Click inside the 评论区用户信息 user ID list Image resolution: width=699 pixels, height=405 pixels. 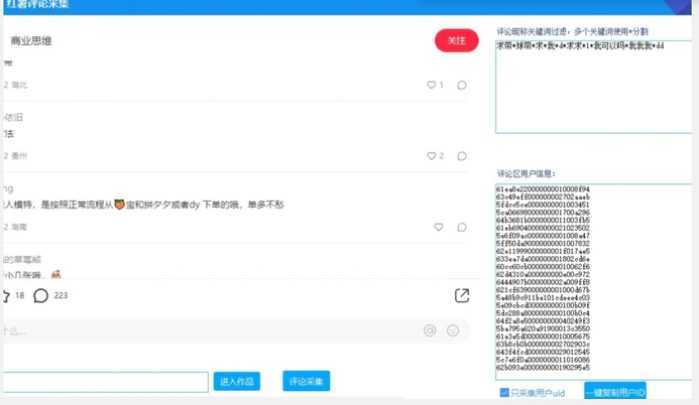(x=594, y=281)
